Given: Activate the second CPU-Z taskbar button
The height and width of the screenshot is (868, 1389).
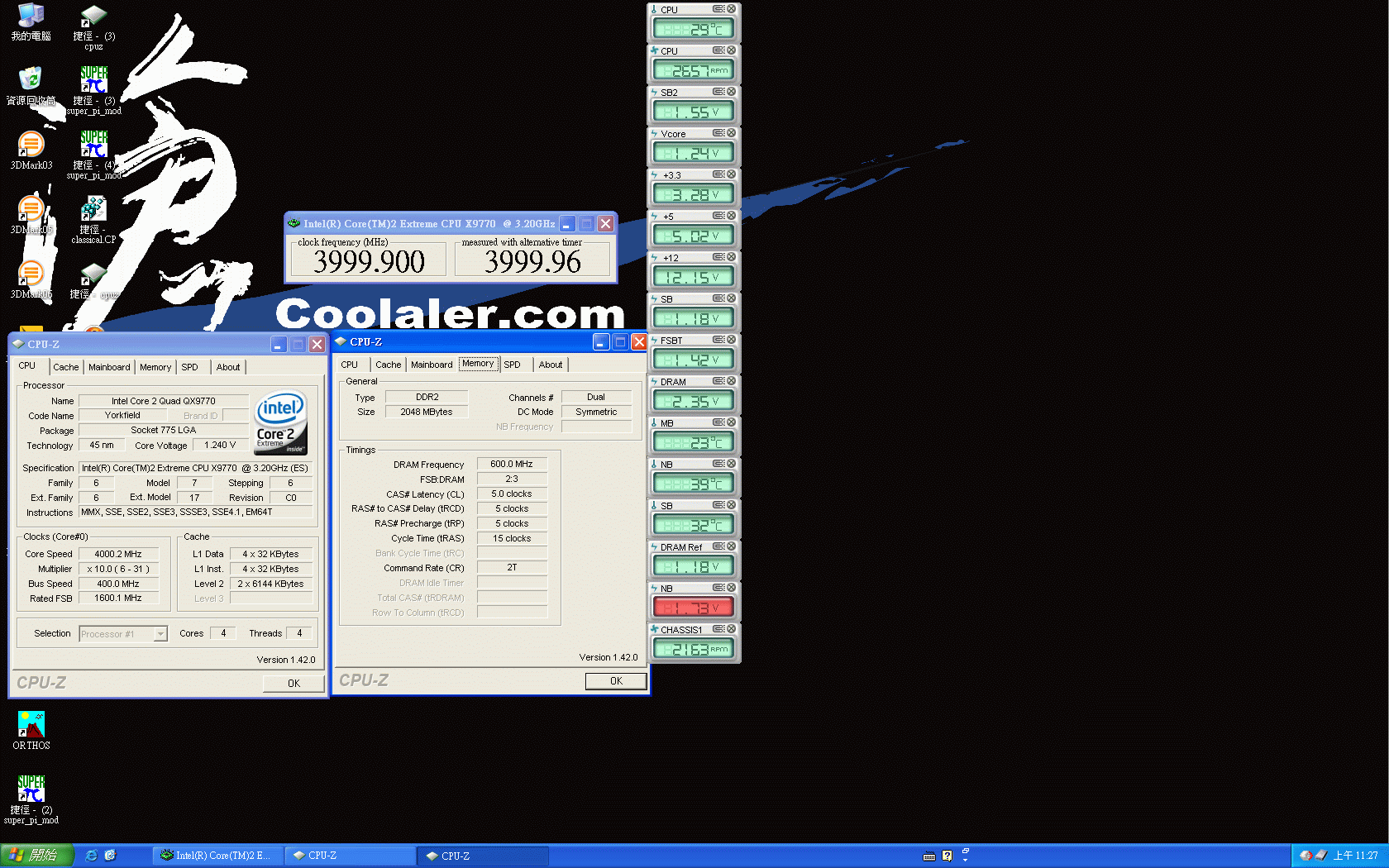Looking at the screenshot, I should (x=483, y=856).
